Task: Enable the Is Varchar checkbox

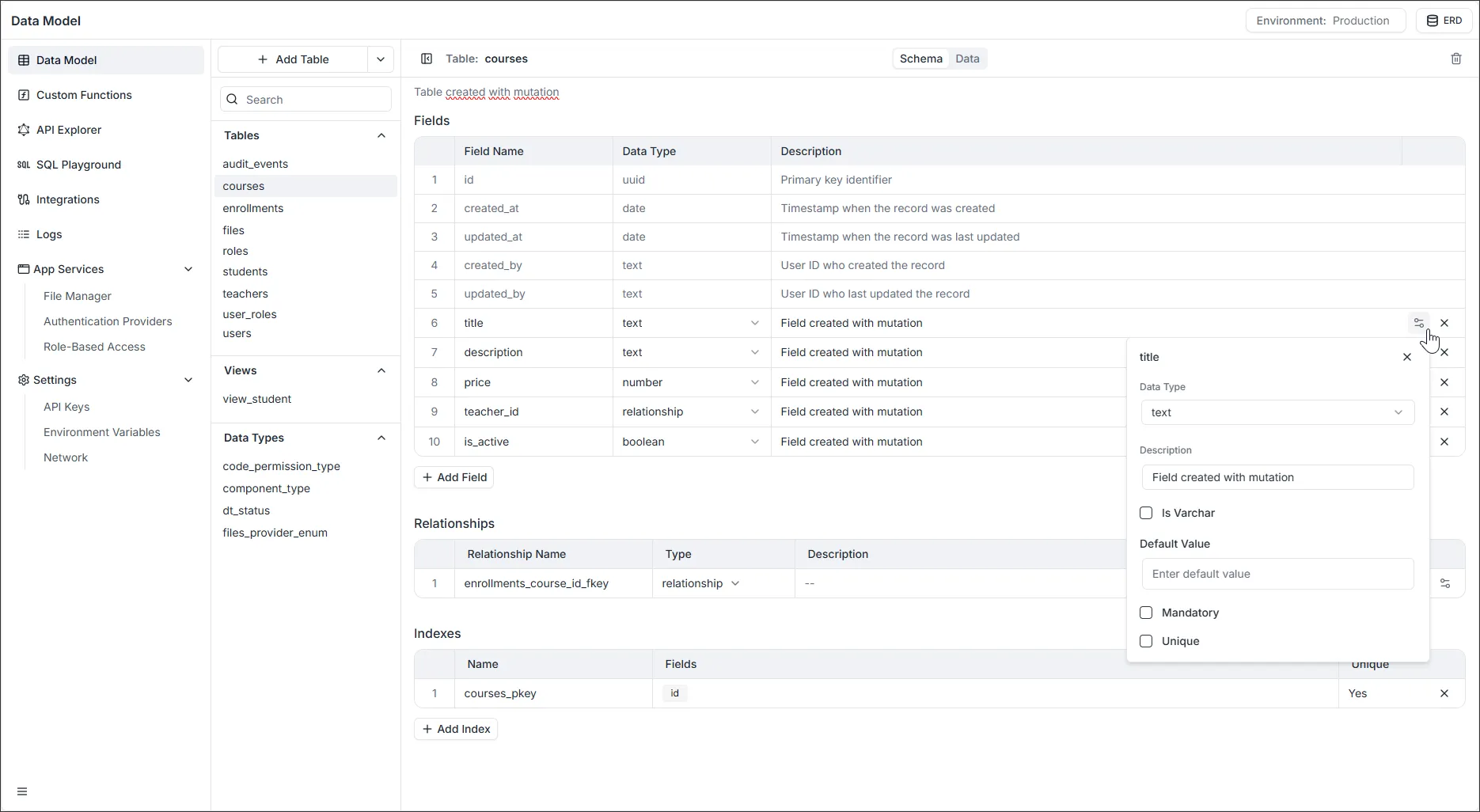Action: pyautogui.click(x=1146, y=513)
